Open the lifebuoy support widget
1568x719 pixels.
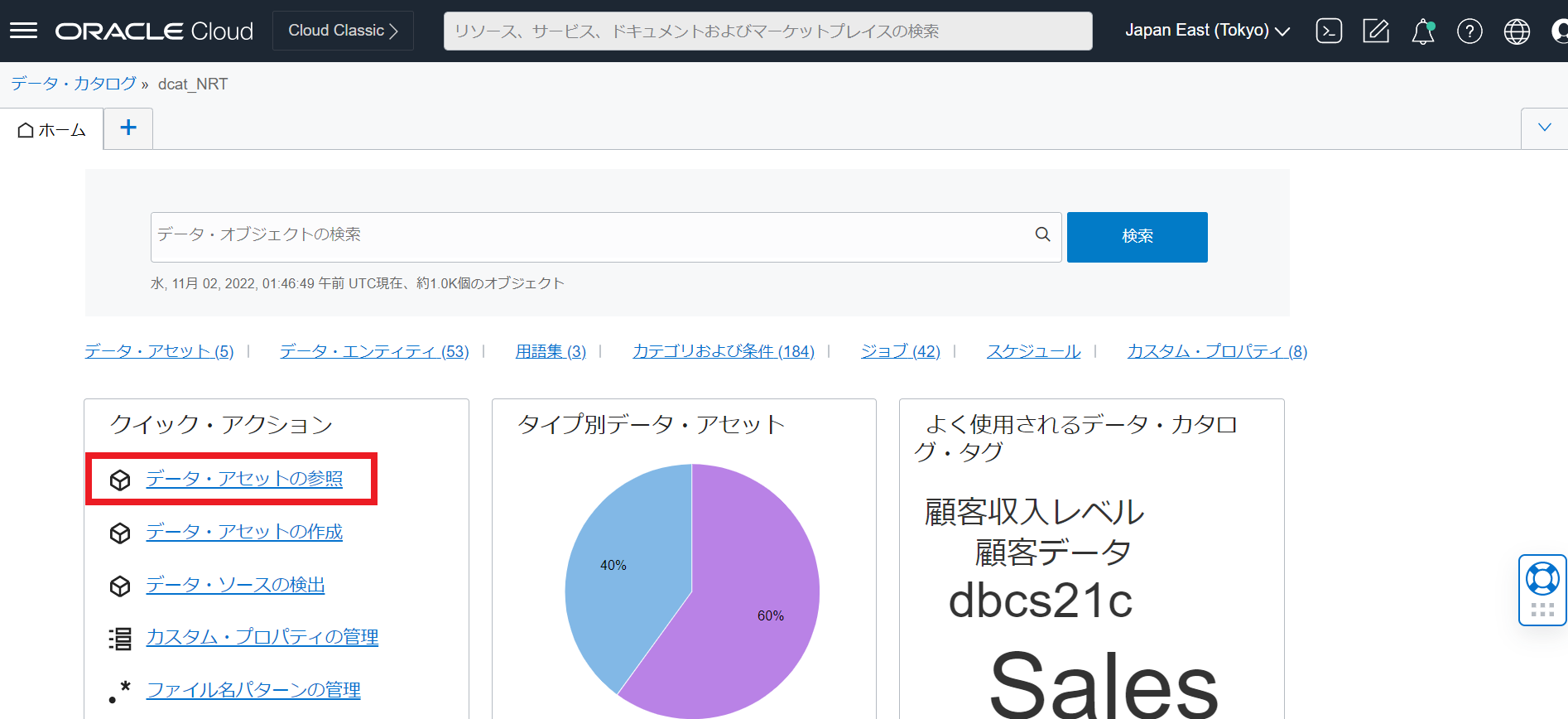click(x=1542, y=579)
